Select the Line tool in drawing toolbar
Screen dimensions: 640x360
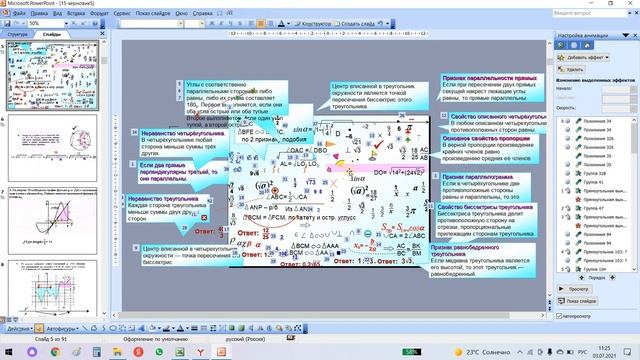85,328
